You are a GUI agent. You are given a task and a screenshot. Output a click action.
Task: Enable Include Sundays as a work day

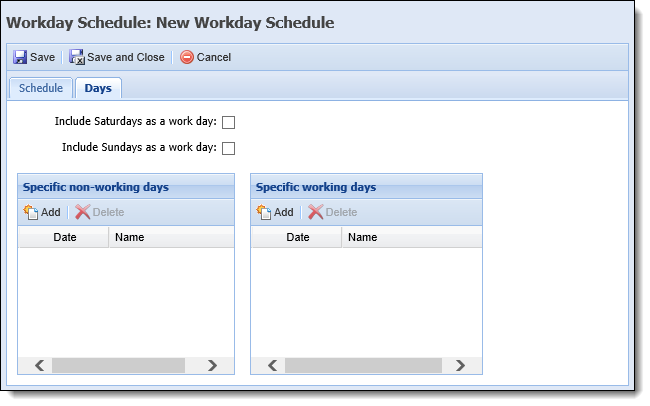point(228,148)
